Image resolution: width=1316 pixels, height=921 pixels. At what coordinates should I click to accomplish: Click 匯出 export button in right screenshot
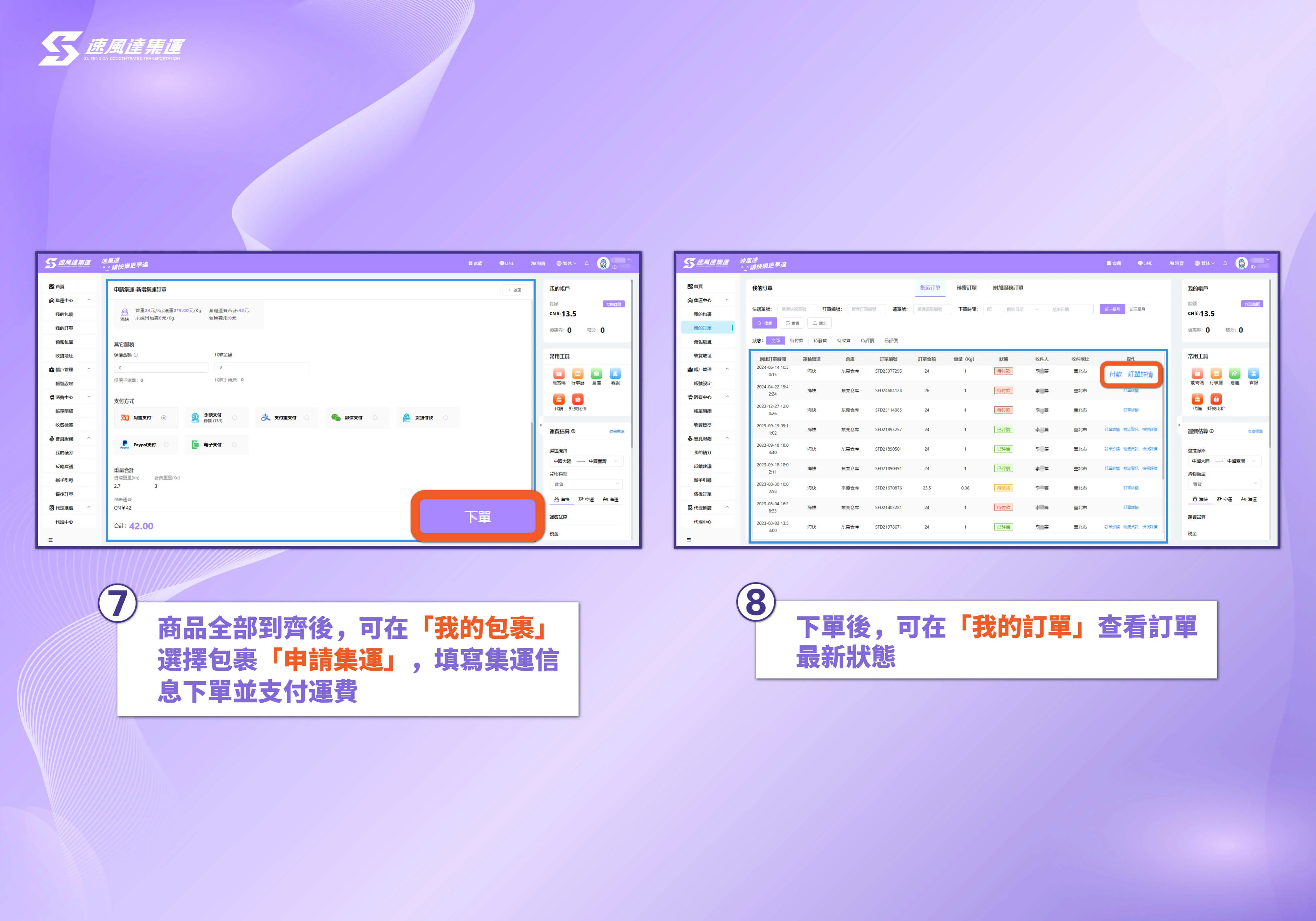coord(819,323)
